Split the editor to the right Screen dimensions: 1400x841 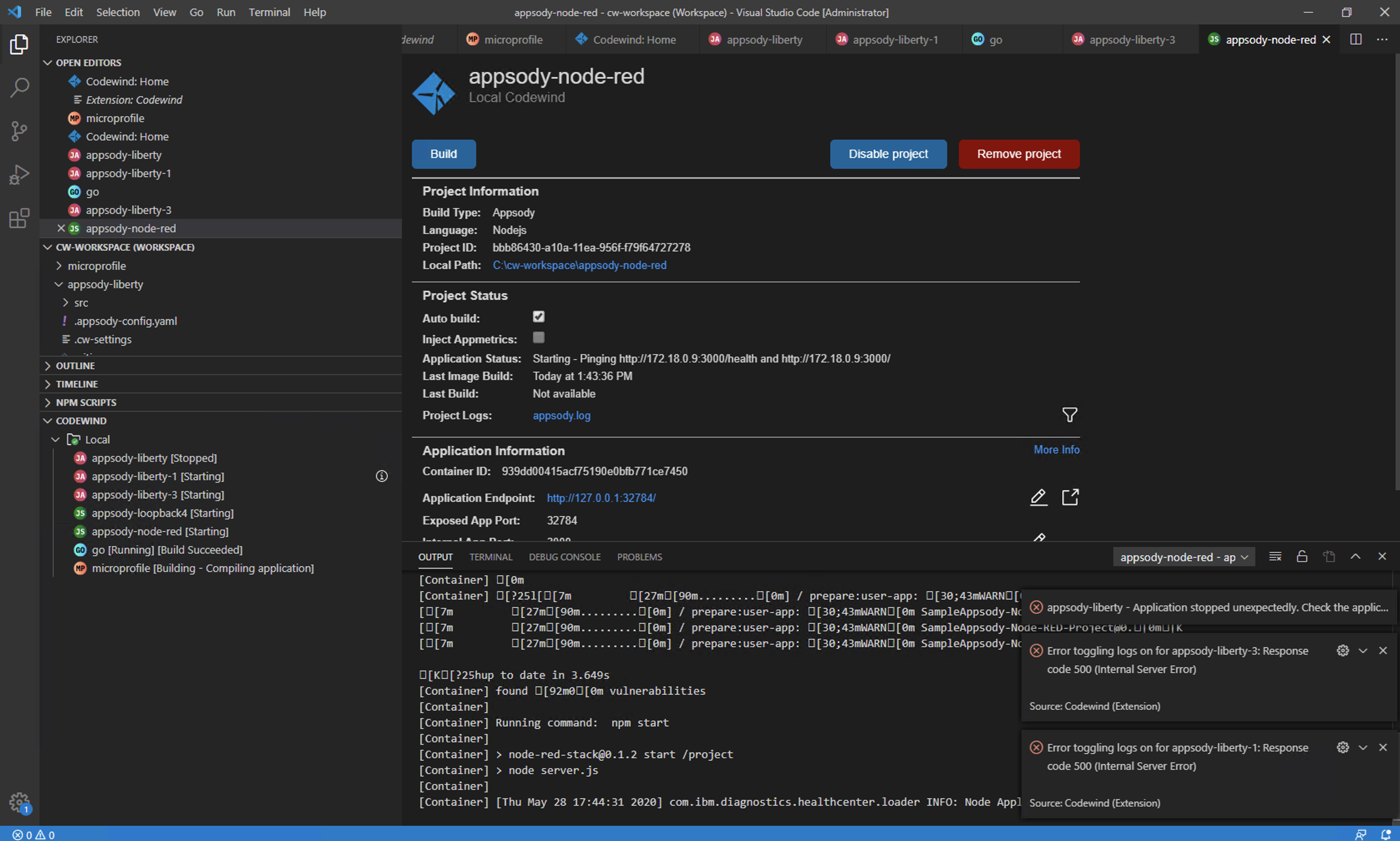pos(1356,39)
